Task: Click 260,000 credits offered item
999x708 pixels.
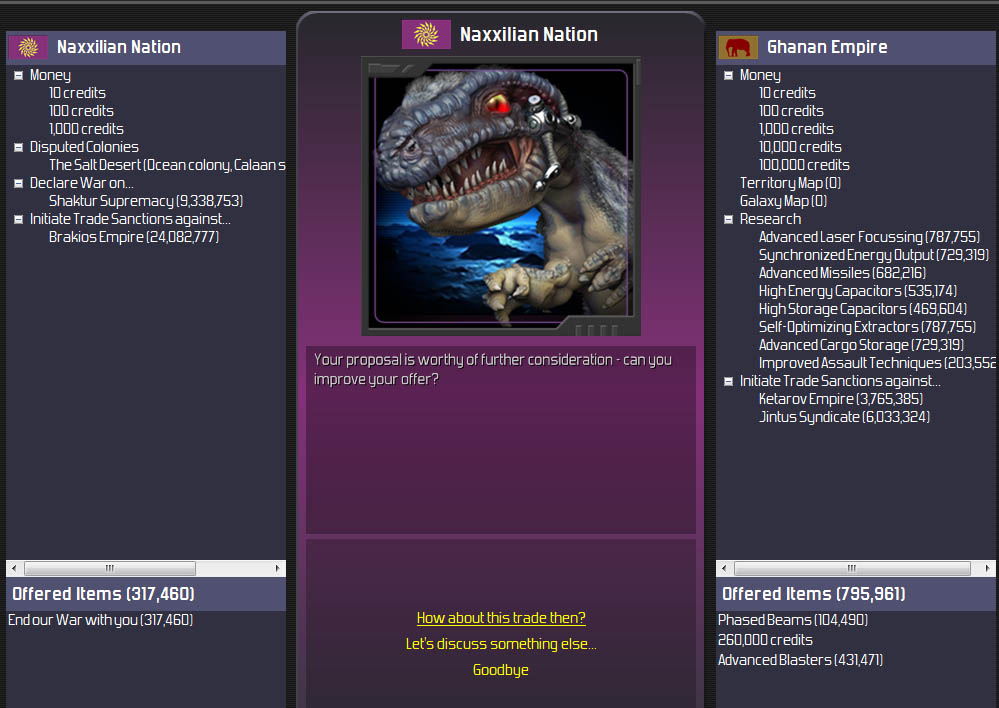Action: click(x=765, y=640)
